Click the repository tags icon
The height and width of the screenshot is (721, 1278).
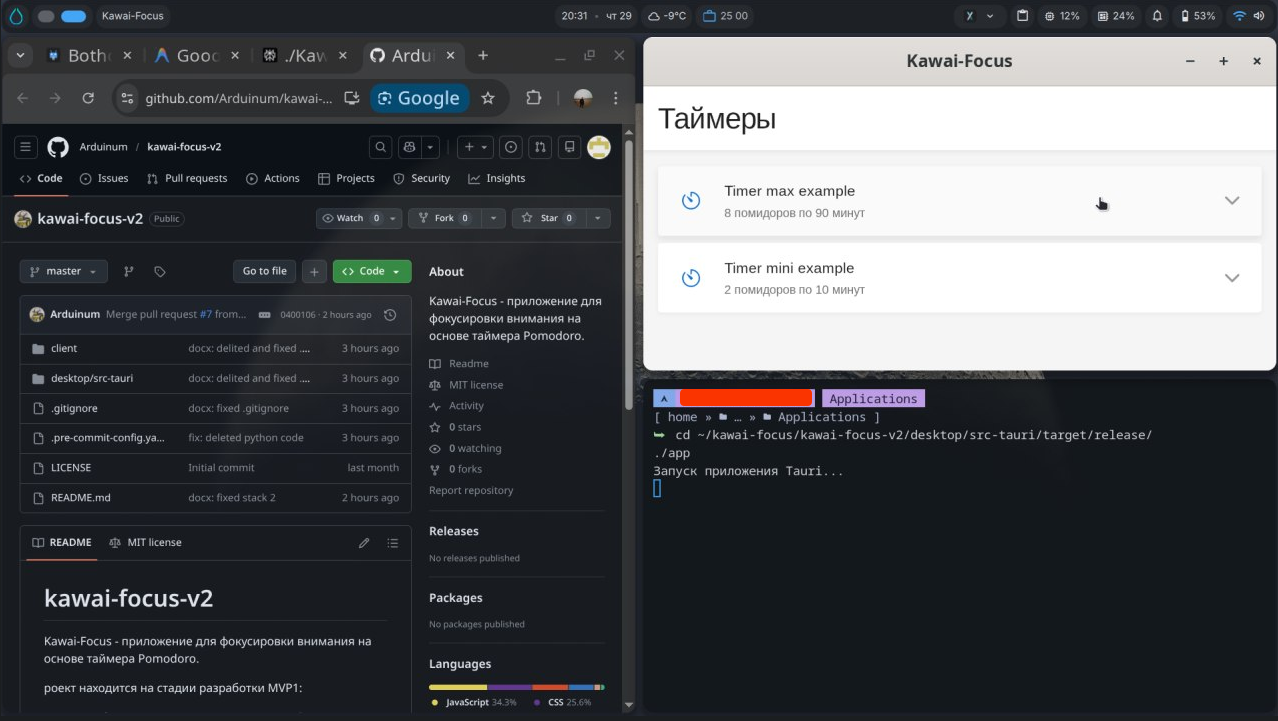(x=159, y=271)
